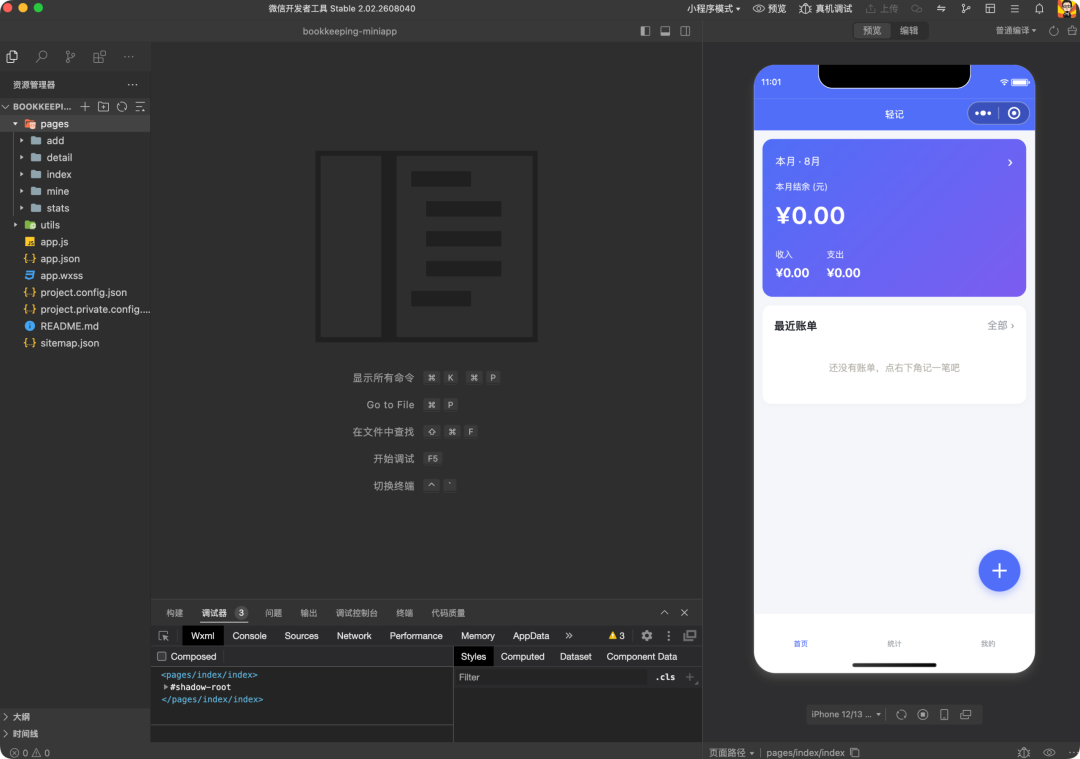Image resolution: width=1080 pixels, height=759 pixels.
Task: Open the 资源管理器 panel options ellipsis
Action: (x=132, y=85)
